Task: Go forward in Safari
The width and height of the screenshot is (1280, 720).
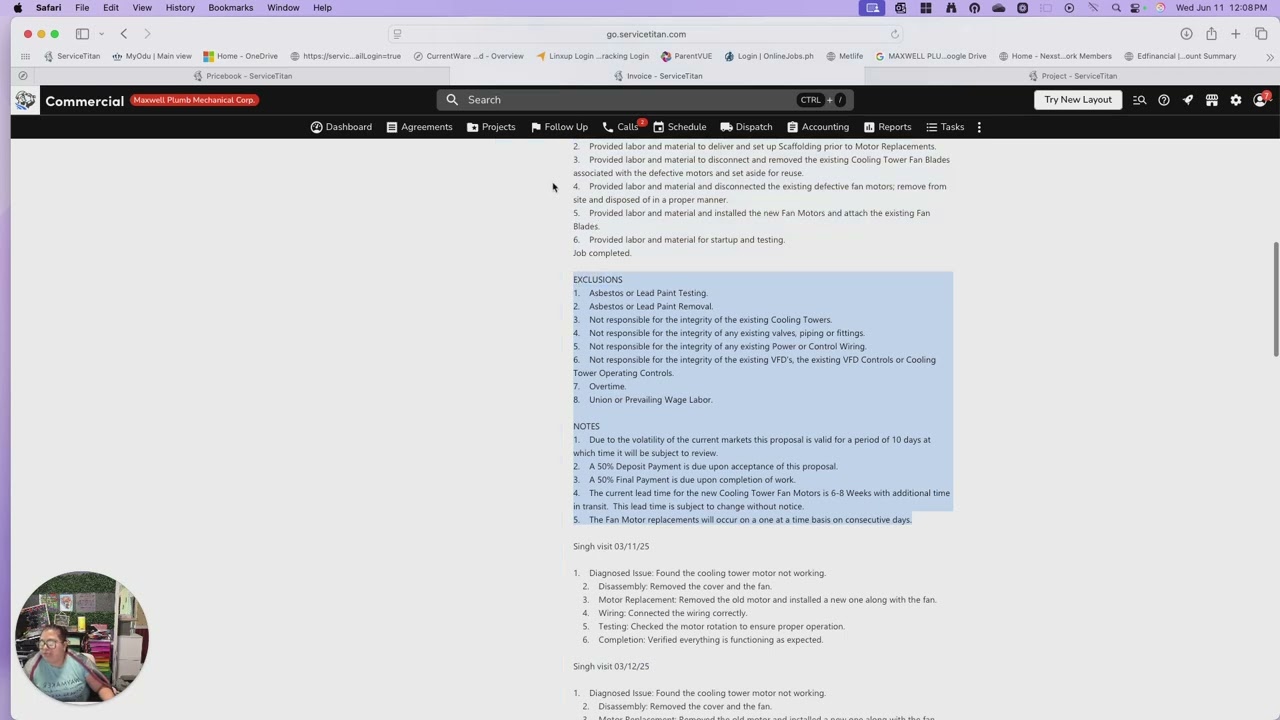Action: click(147, 34)
